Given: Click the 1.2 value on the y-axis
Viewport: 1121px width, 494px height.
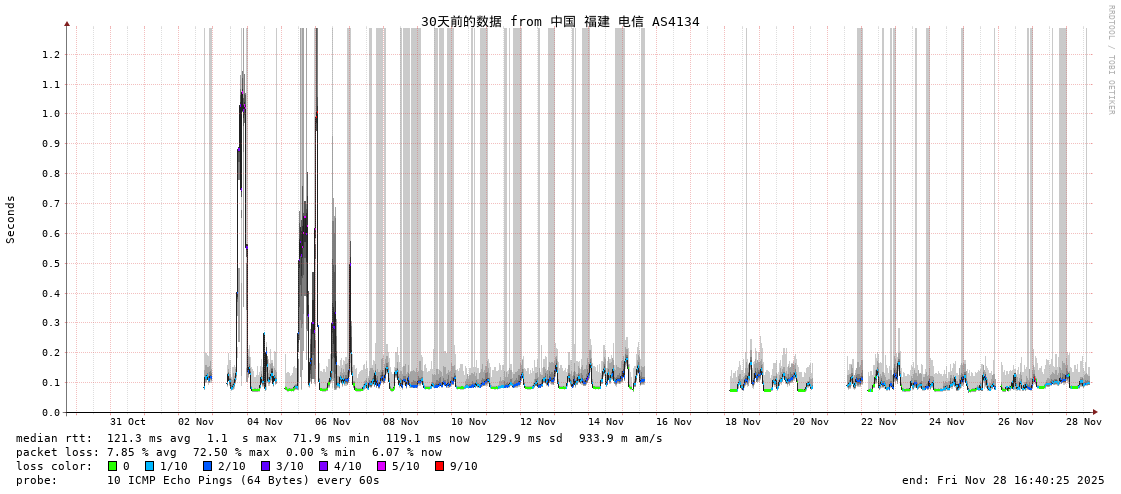Looking at the screenshot, I should click(x=51, y=54).
